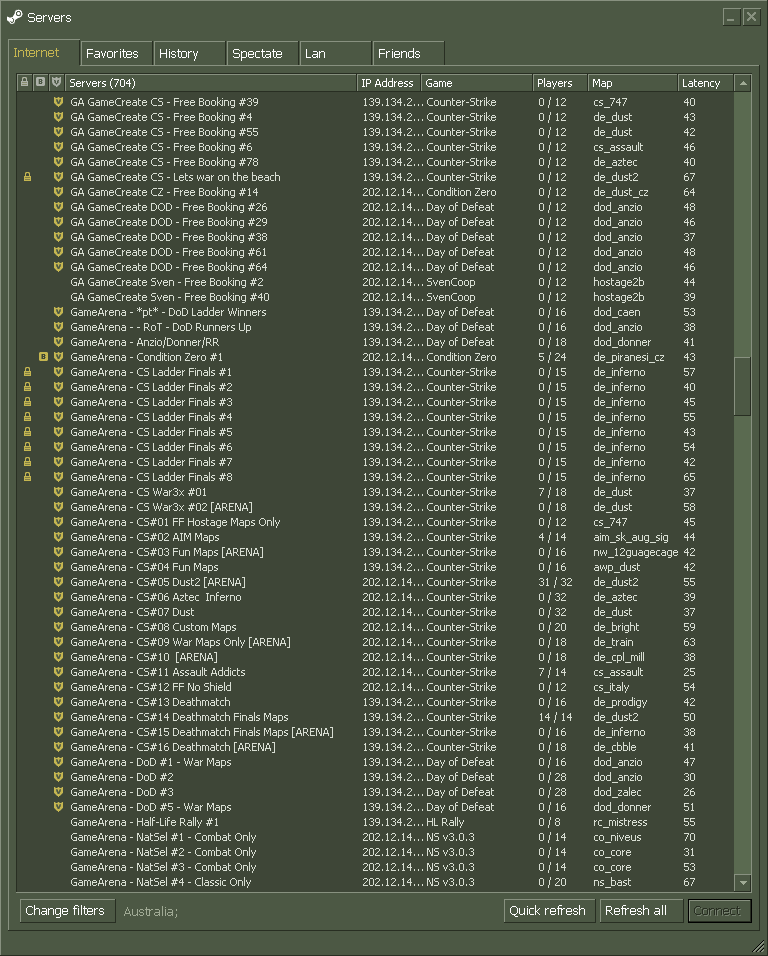Click VAC shield on CS#08 Custom Maps row
Screen dimensions: 768x956
pyautogui.click(x=59, y=627)
